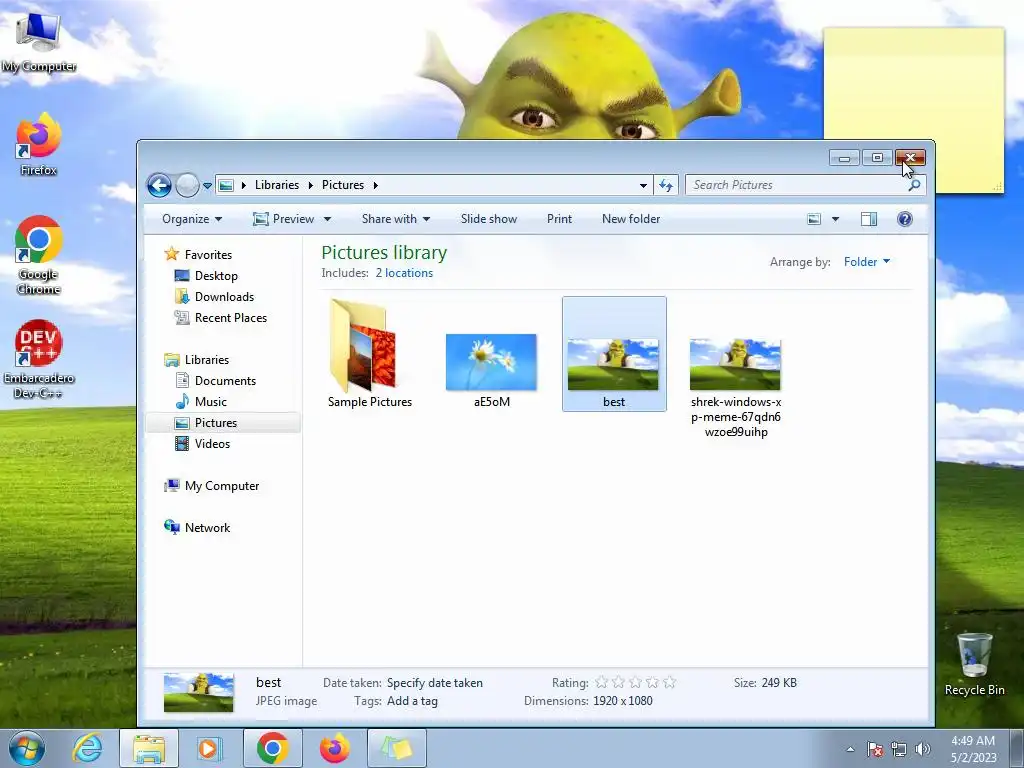The width and height of the screenshot is (1024, 768).
Task: Open My Computer desktop icon
Action: [38, 42]
